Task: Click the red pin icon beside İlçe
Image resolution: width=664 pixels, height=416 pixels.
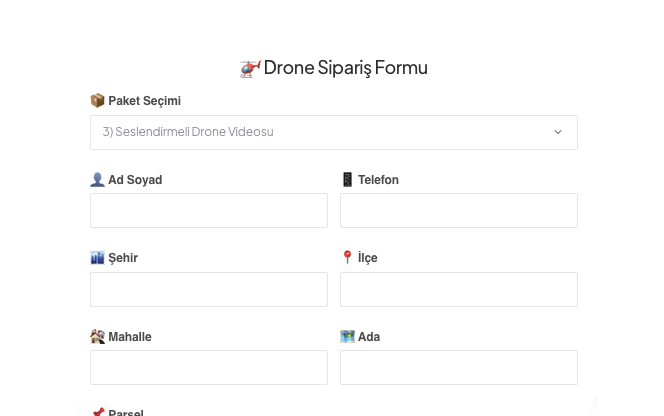Action: tap(347, 258)
